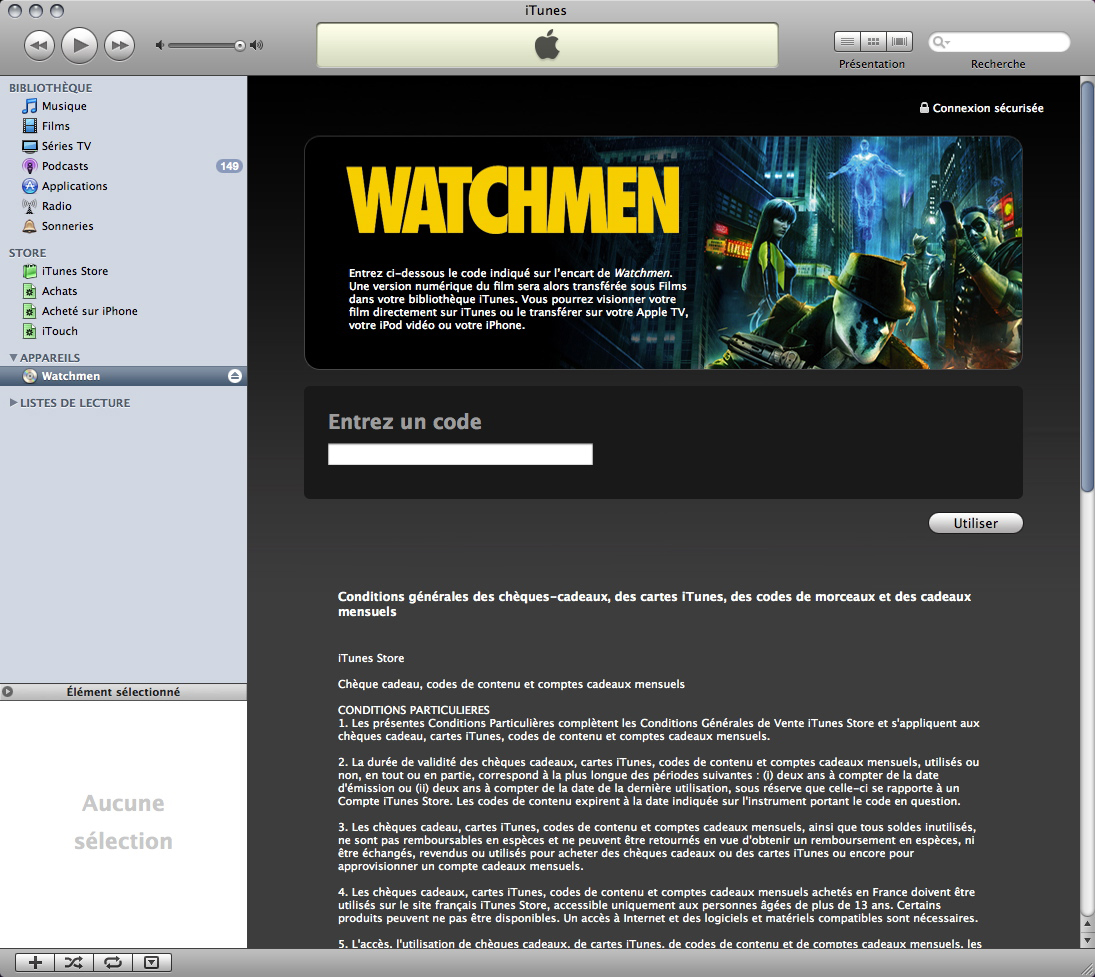1095x977 pixels.
Task: Click the CONDITIONS PARTICULIERES text
Action: [x=413, y=710]
